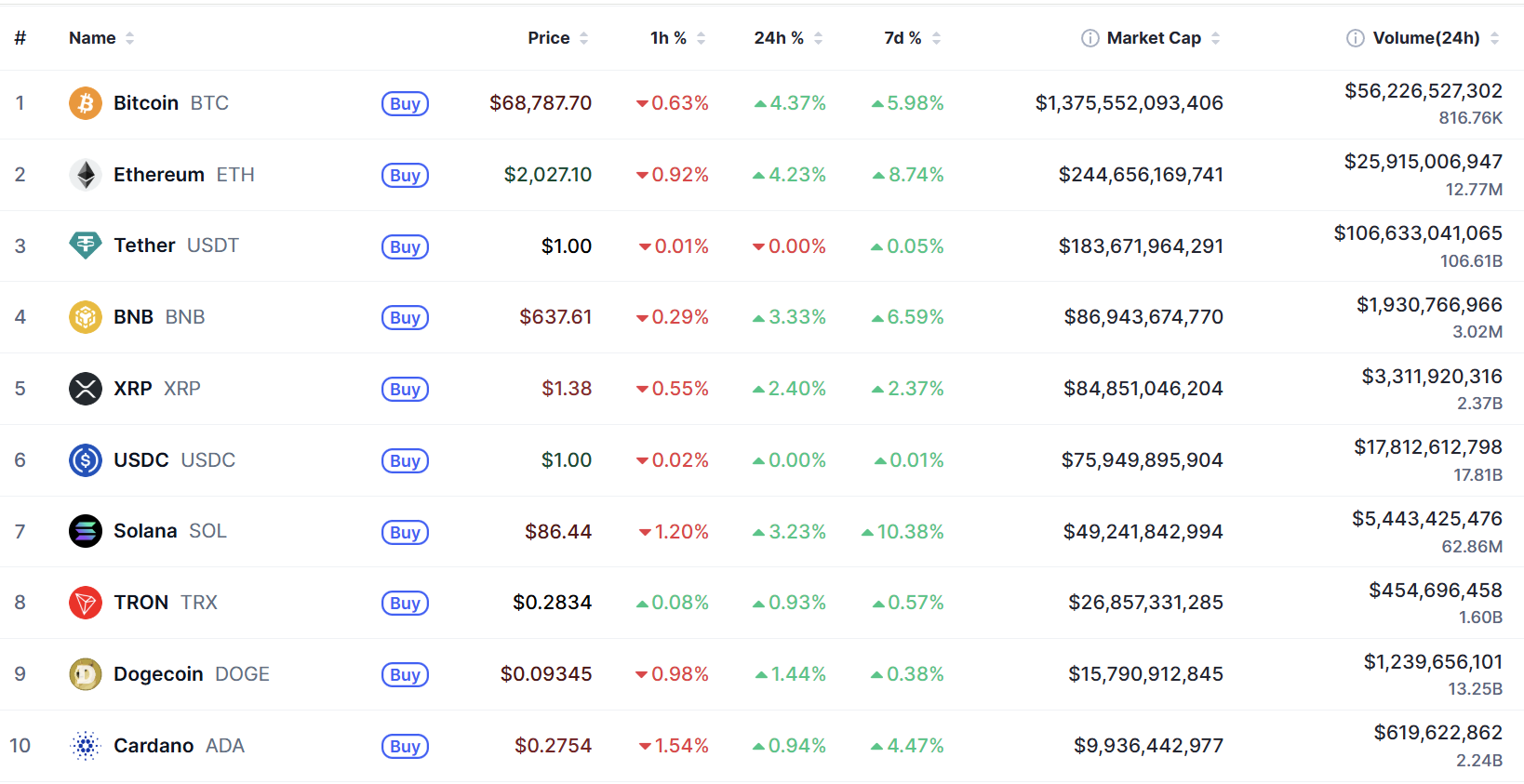
Task: Click Bitcoin price $68,787.70
Action: (541, 103)
